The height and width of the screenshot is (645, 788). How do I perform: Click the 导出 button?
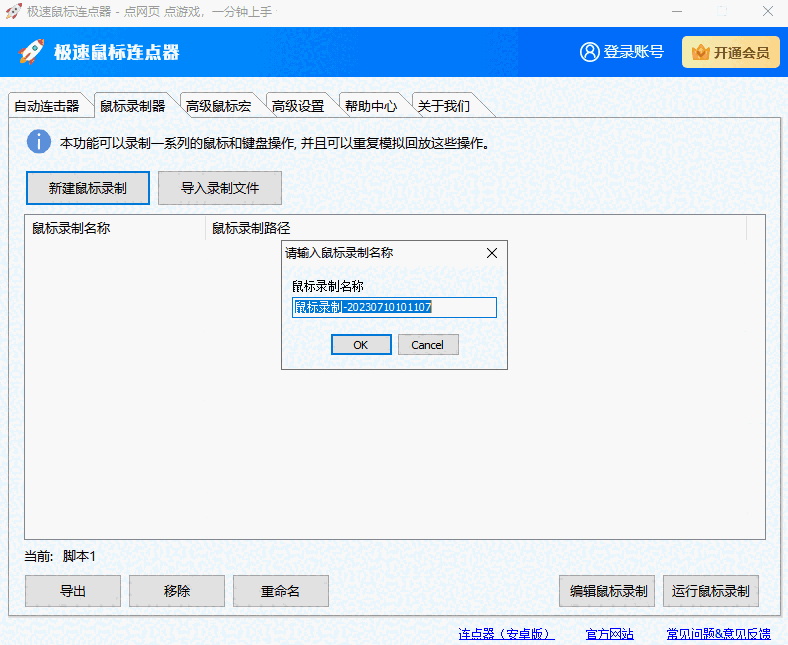point(73,591)
